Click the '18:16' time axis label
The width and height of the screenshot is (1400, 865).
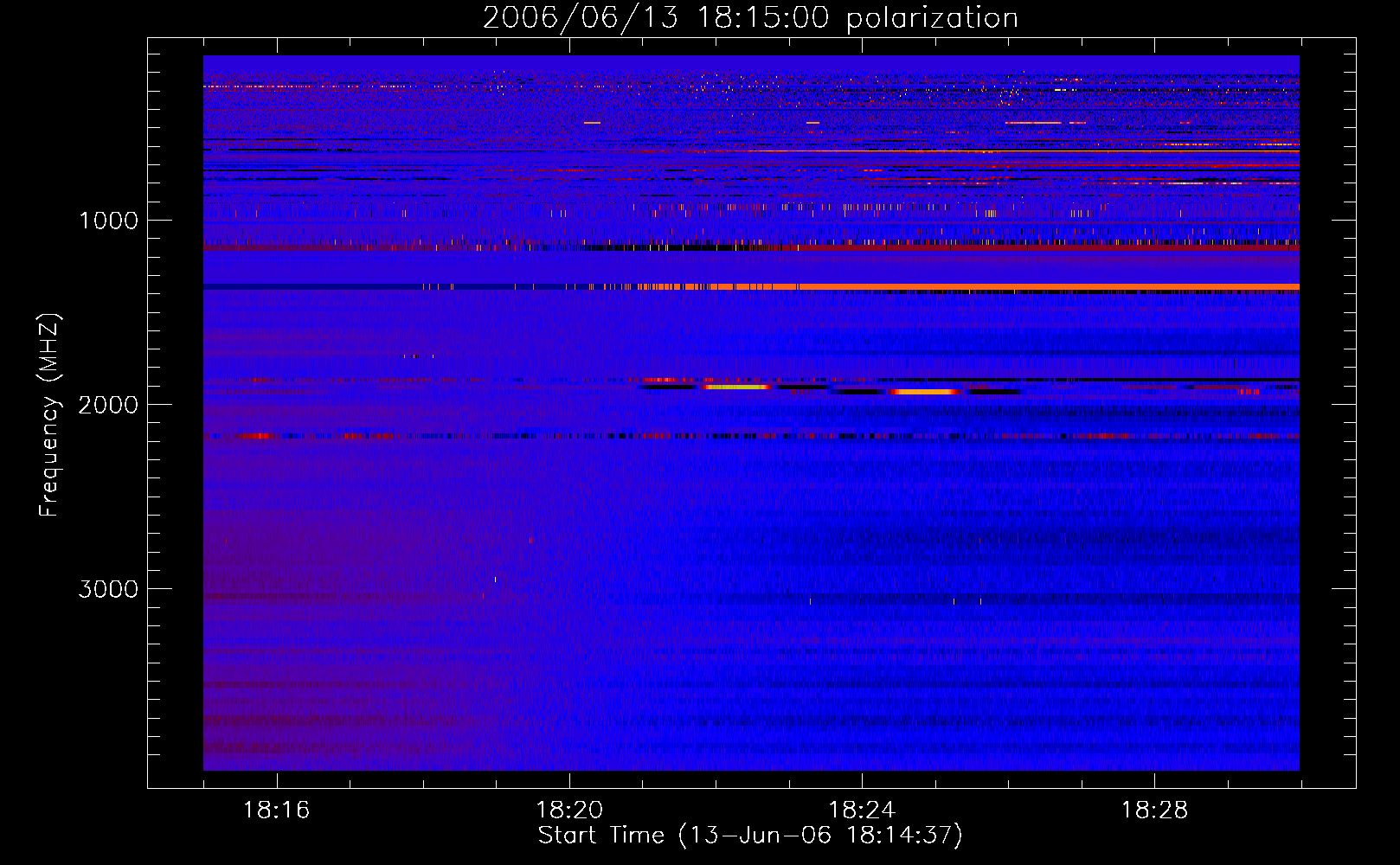276,811
